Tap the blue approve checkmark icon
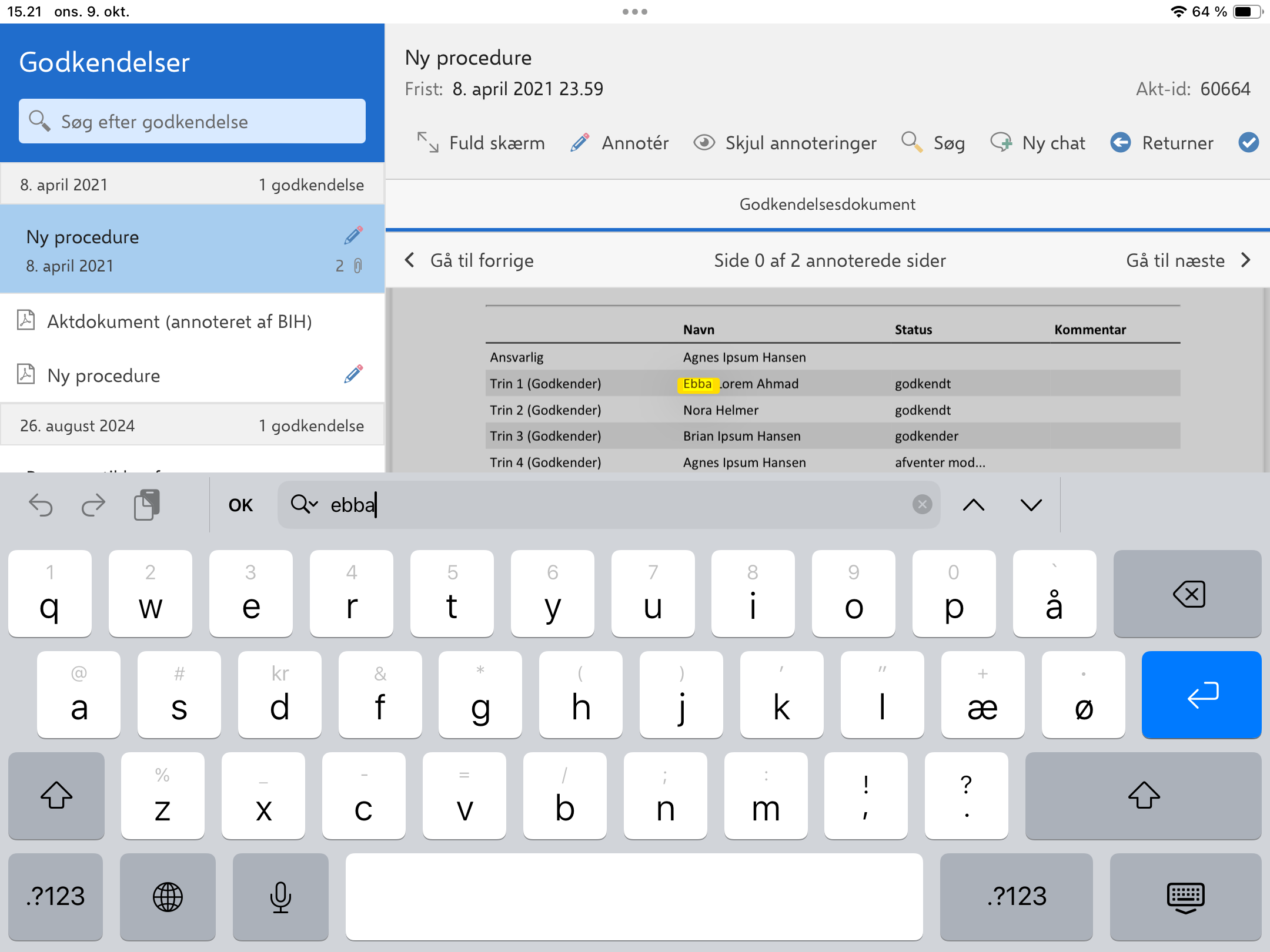 tap(1248, 143)
